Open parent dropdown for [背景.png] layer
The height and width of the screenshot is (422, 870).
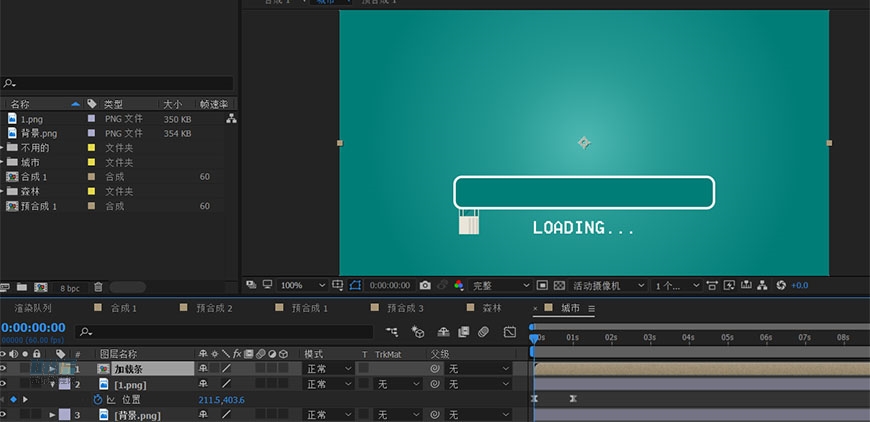coord(479,415)
